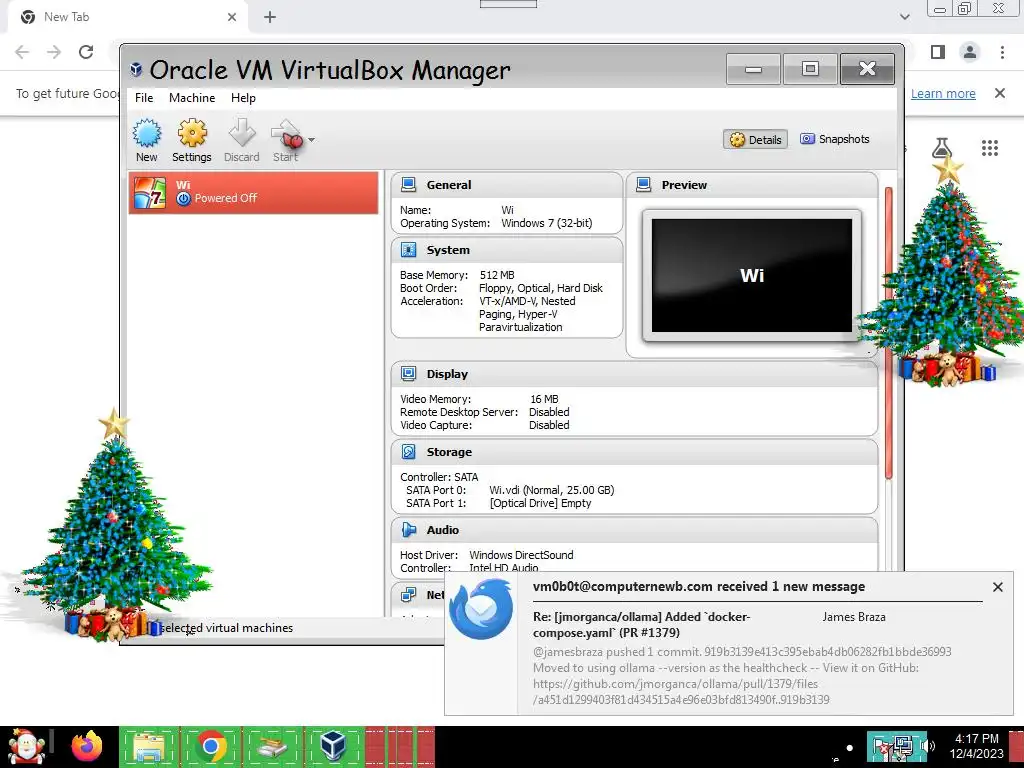The width and height of the screenshot is (1024, 768).
Task: Switch to VirtualBox via taskbar icon
Action: (333, 746)
